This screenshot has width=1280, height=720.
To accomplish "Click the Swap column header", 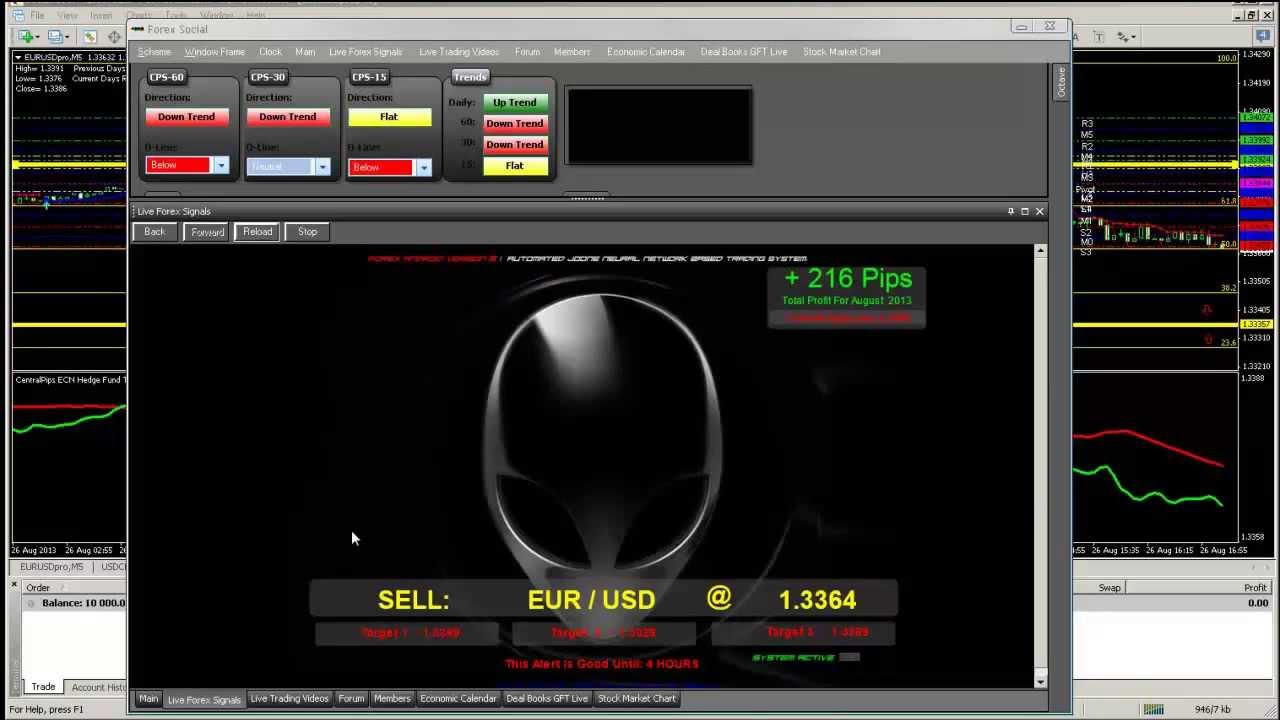I will pyautogui.click(x=1110, y=588).
